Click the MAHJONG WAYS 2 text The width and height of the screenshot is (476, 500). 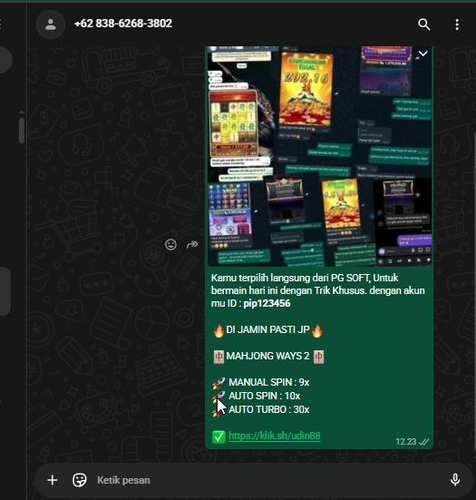coord(268,356)
